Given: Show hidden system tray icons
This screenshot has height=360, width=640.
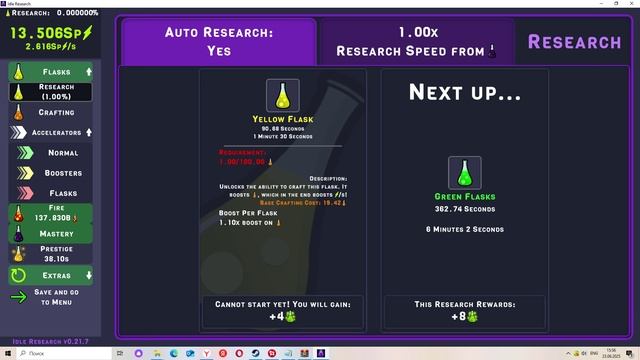Looking at the screenshot, I should (568, 353).
